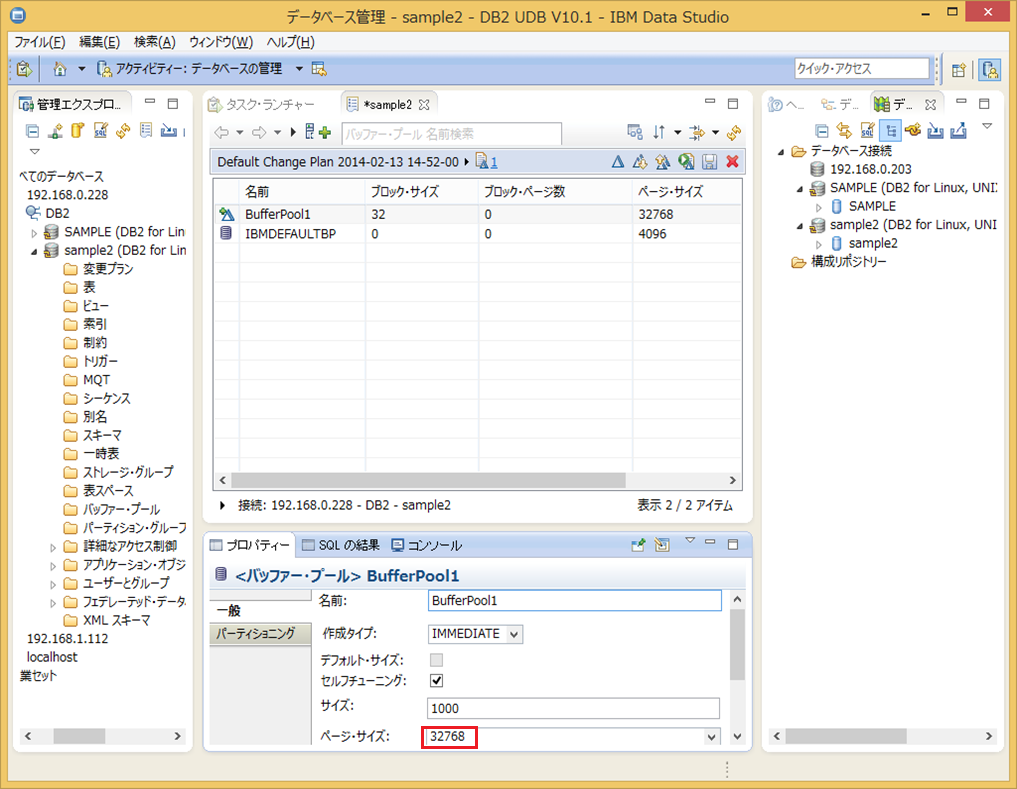Click the new SQL script icon in explorer toolbar
The height and width of the screenshot is (789, 1017).
tap(101, 131)
